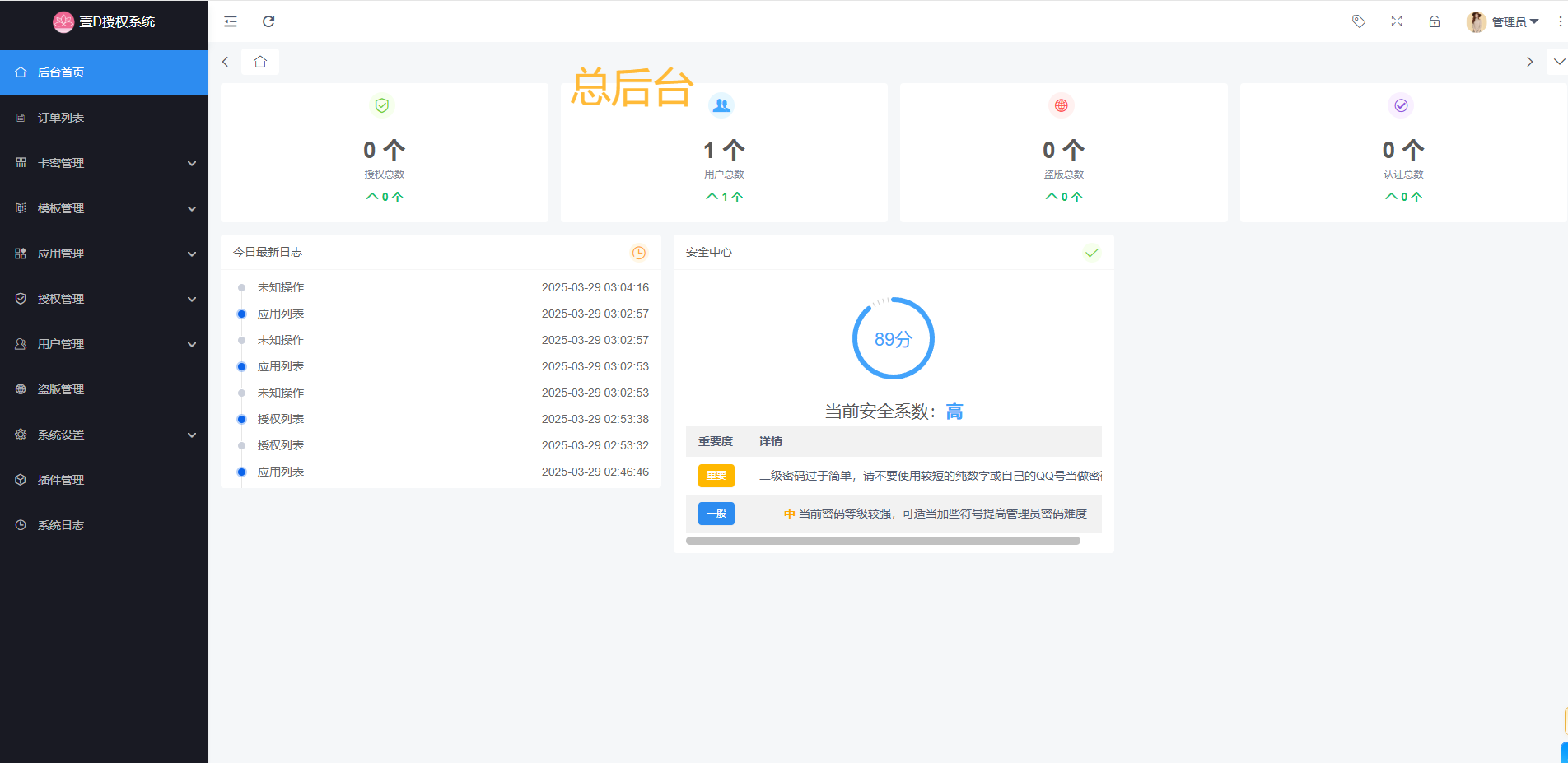
Task: Switch to 订单列表
Action: pyautogui.click(x=60, y=117)
